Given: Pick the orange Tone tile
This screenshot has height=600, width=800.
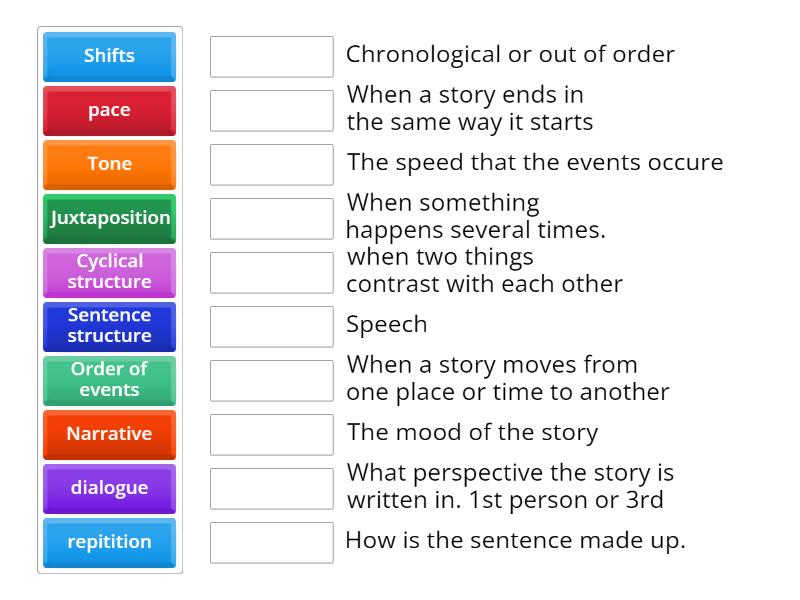Looking at the screenshot, I should pyautogui.click(x=109, y=164).
